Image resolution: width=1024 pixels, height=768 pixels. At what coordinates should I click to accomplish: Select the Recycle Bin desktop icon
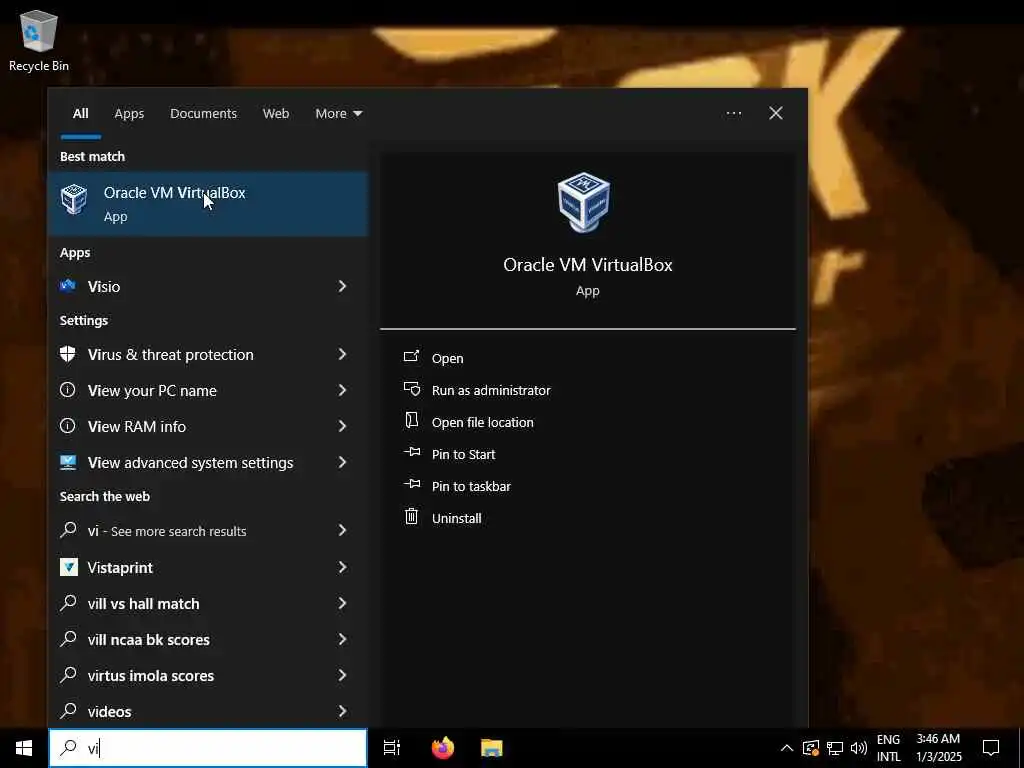point(39,40)
